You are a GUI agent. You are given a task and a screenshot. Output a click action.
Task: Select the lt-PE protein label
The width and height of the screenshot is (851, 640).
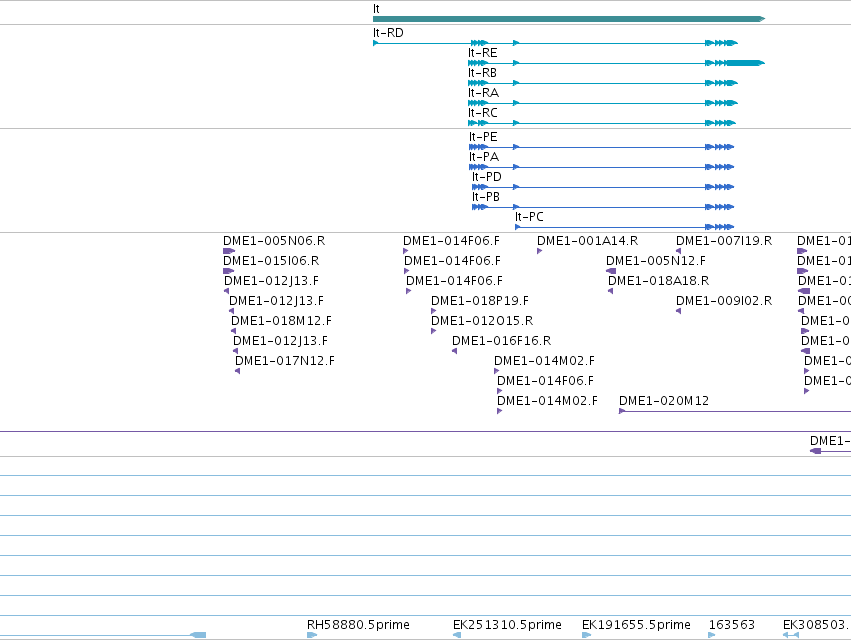[483, 137]
